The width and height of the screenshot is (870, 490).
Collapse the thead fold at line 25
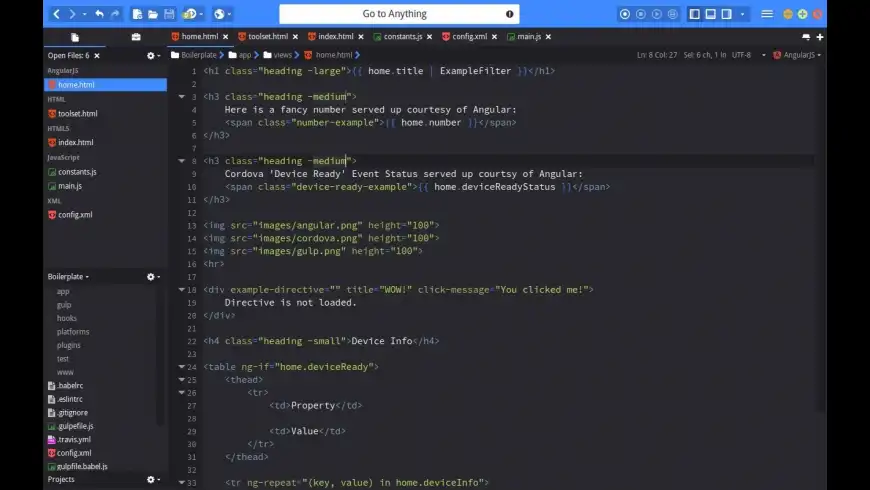click(181, 380)
